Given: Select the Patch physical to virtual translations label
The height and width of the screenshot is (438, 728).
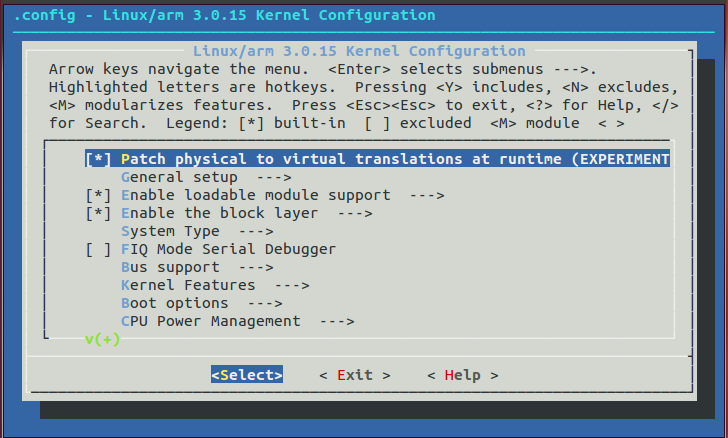Looking at the screenshot, I should (394, 159).
